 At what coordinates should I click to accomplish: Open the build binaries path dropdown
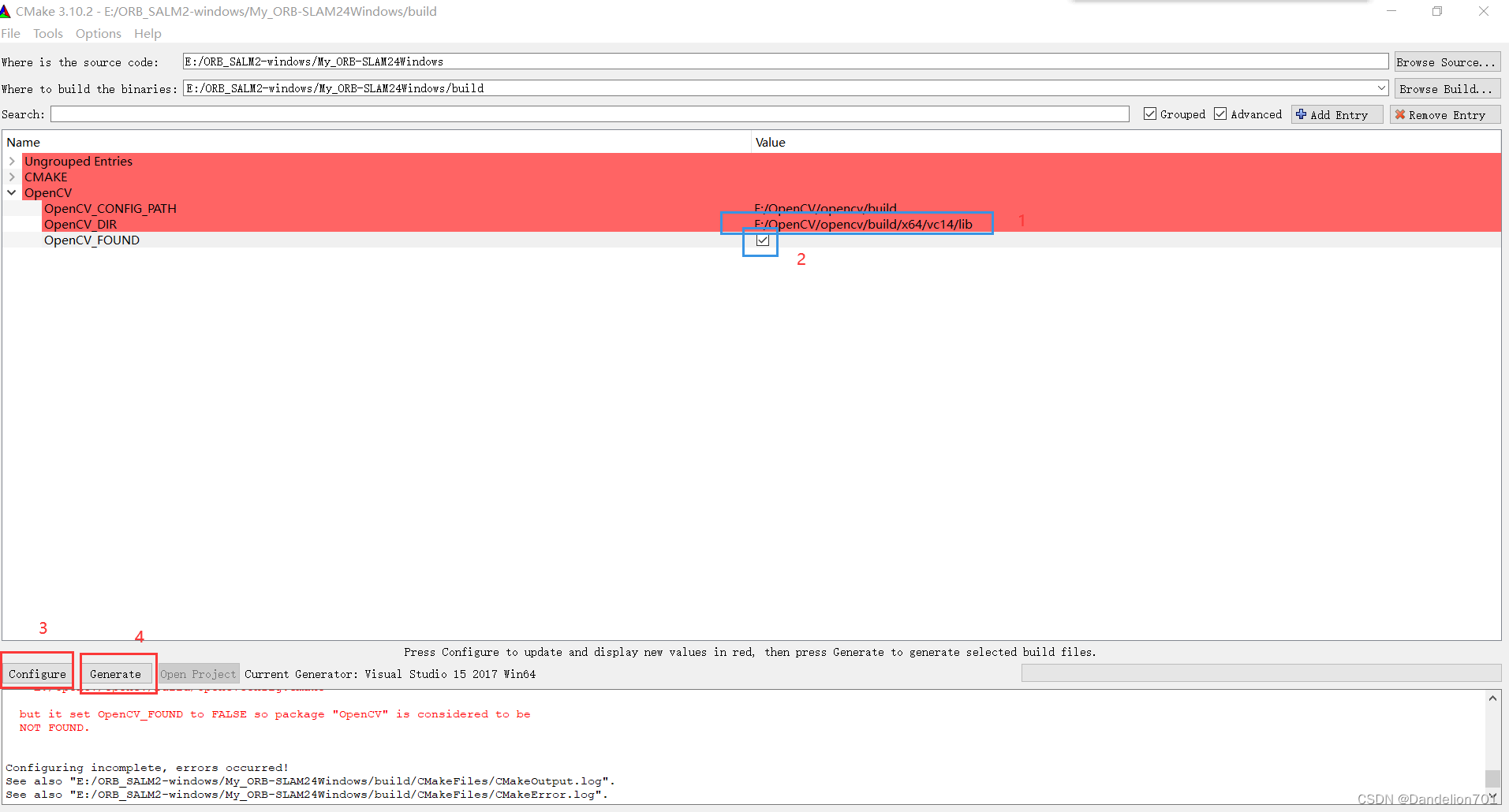click(1381, 88)
